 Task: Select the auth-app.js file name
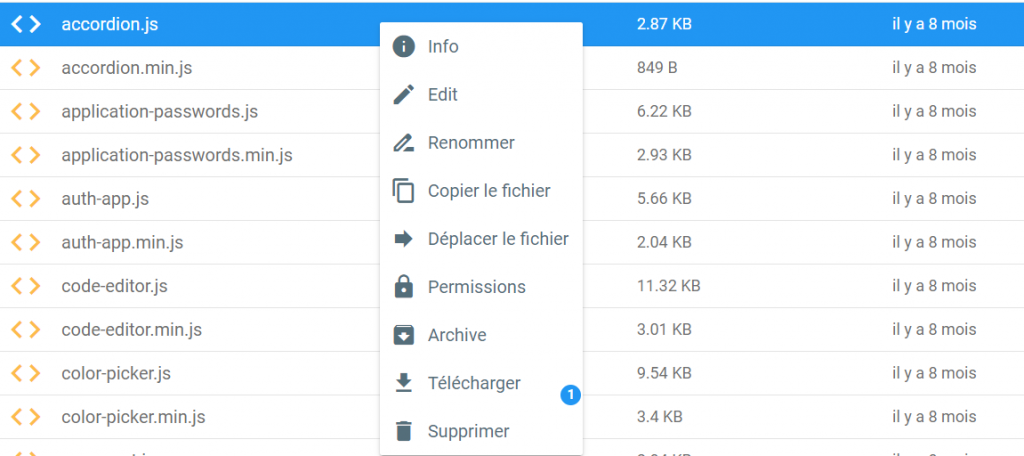(105, 199)
